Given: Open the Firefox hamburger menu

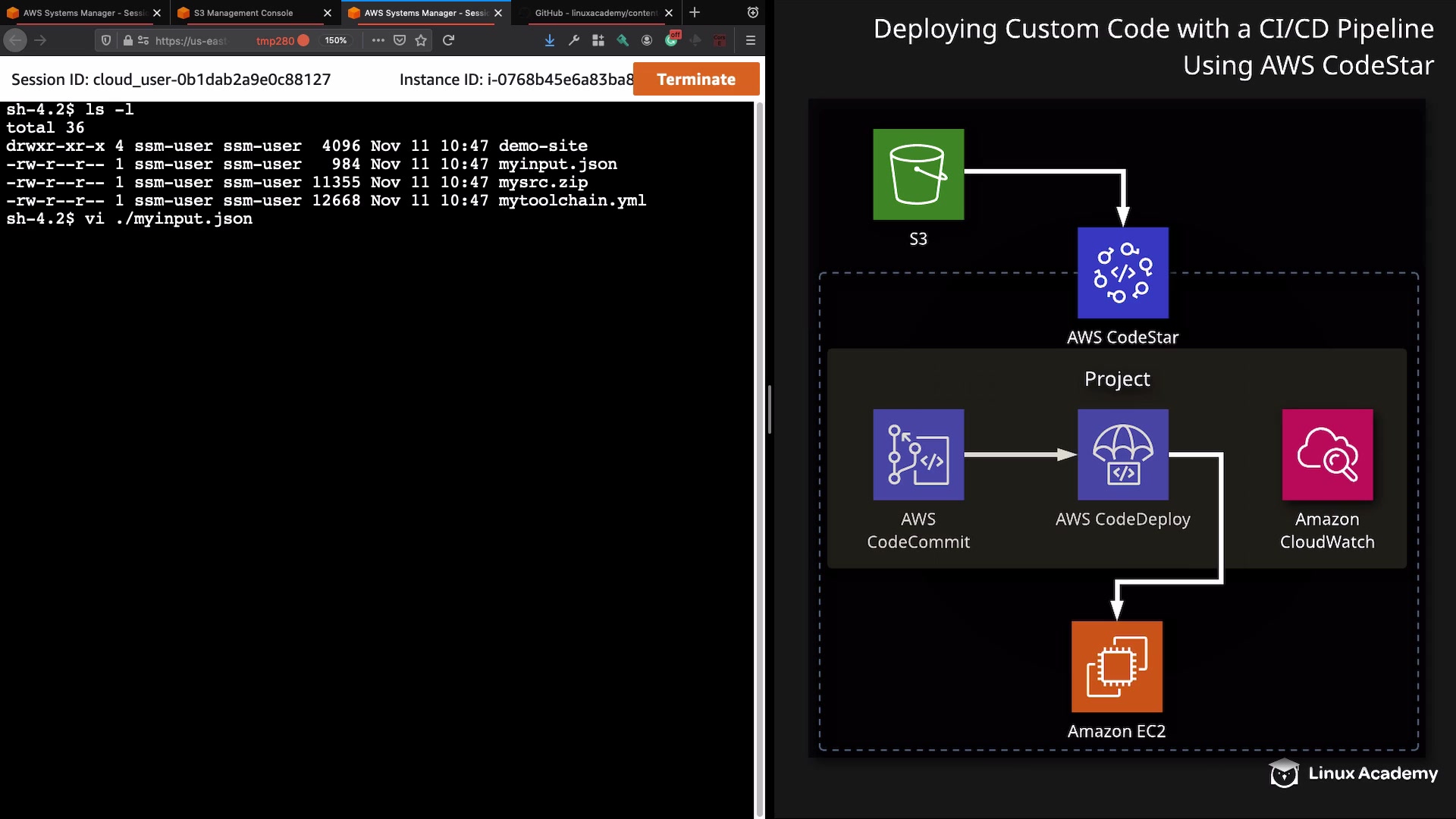Looking at the screenshot, I should 751,40.
